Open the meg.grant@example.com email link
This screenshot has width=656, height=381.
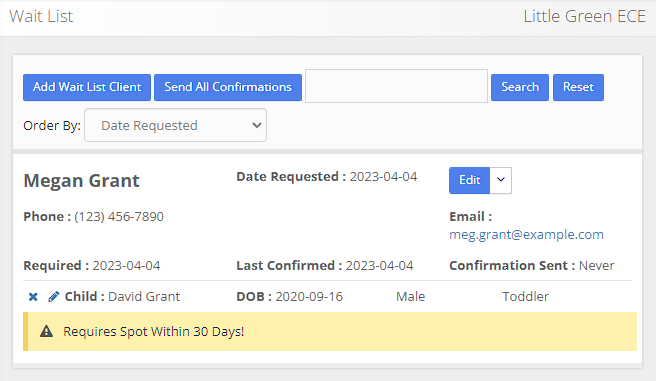click(x=526, y=234)
